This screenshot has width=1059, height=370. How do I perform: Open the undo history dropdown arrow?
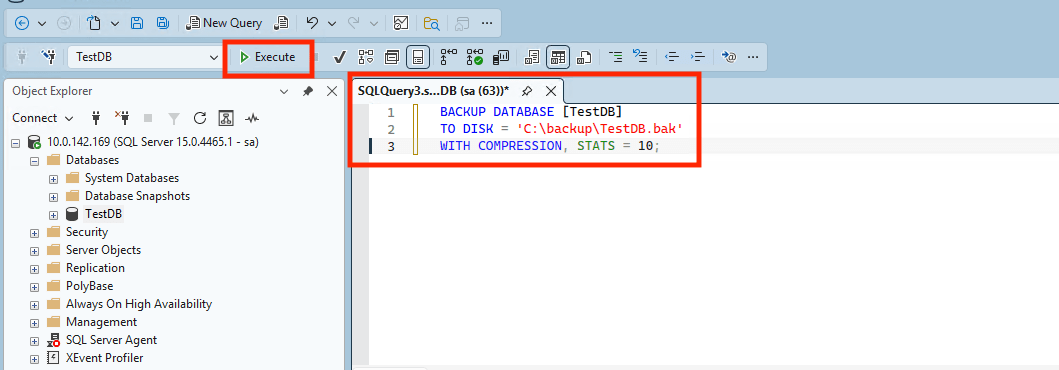click(x=332, y=23)
